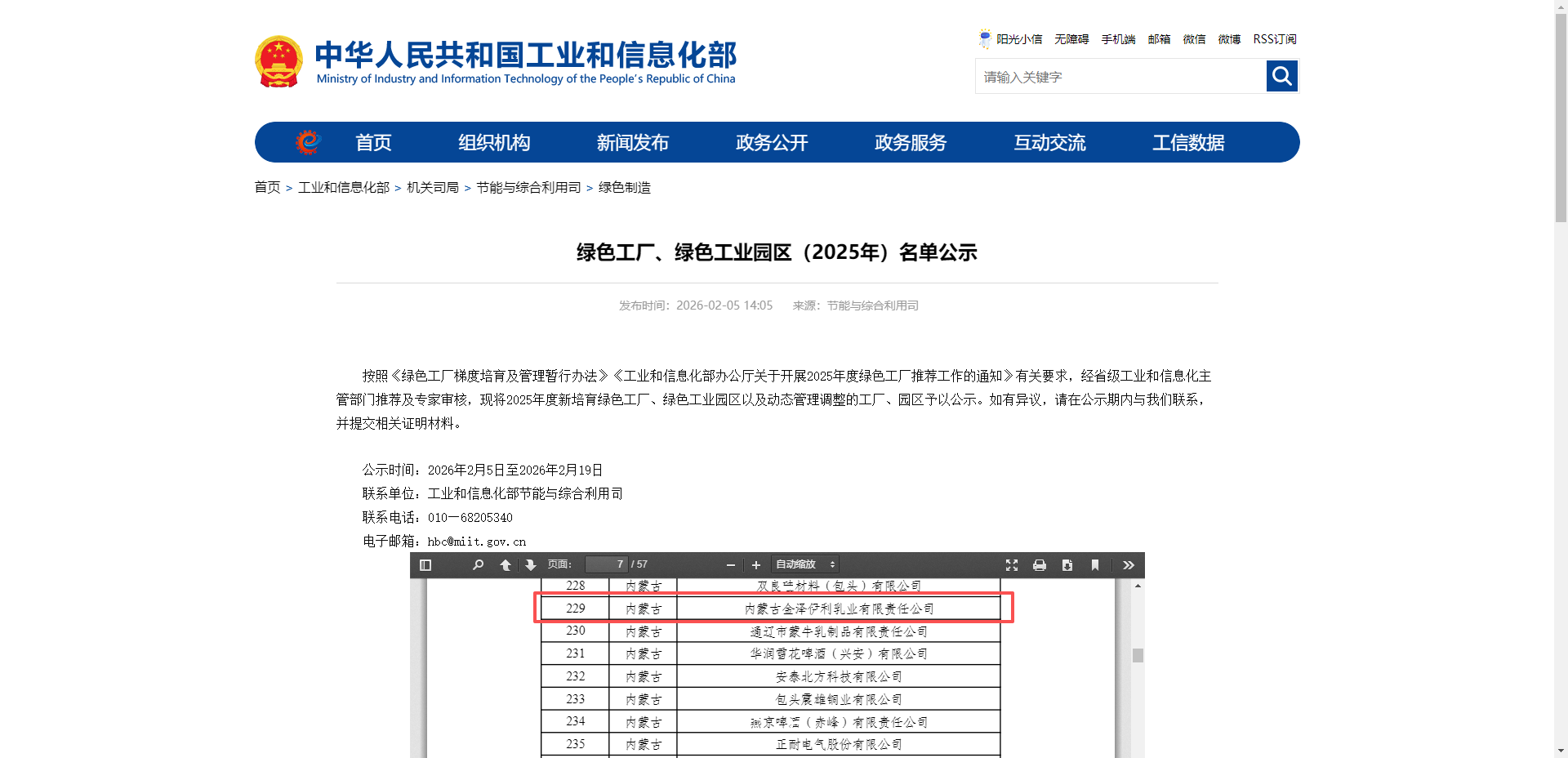This screenshot has height=758, width=1568.
Task: Click the 节能与综合利用司 breadcrumb link
Action: click(x=528, y=188)
